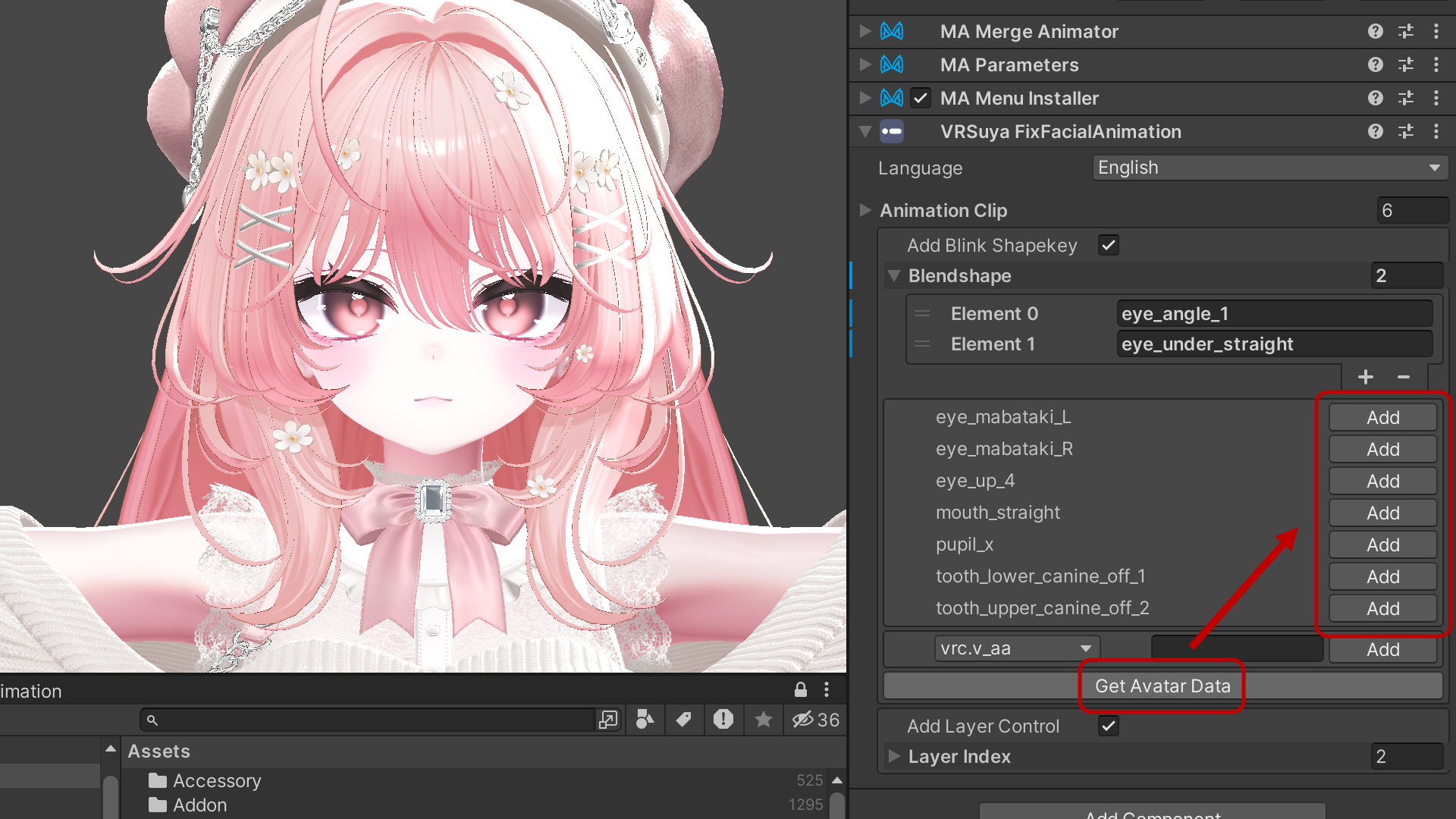Collapse the Blendshape list
Image resolution: width=1456 pixels, height=819 pixels.
[894, 275]
